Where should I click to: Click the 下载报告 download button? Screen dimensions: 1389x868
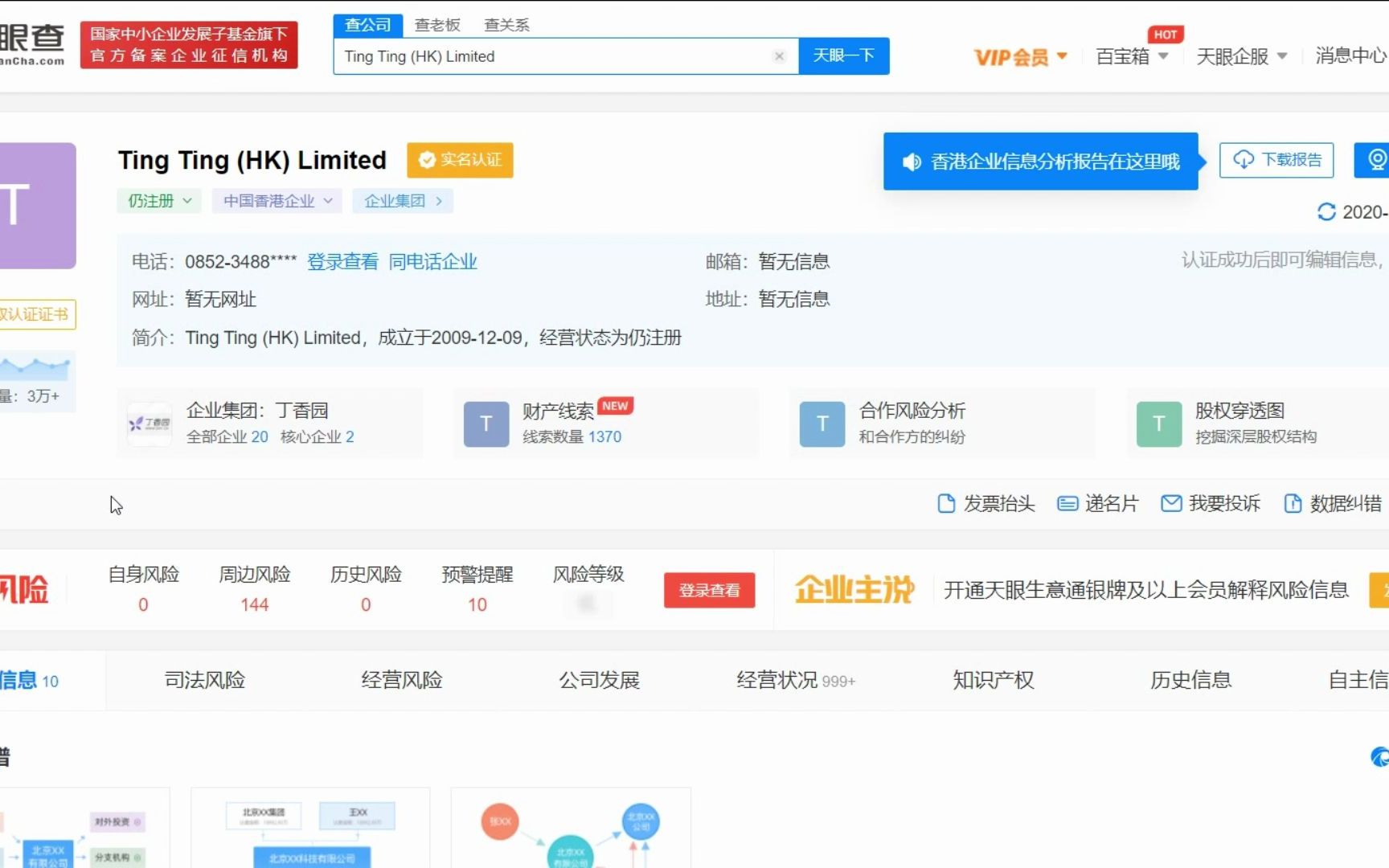[1276, 160]
